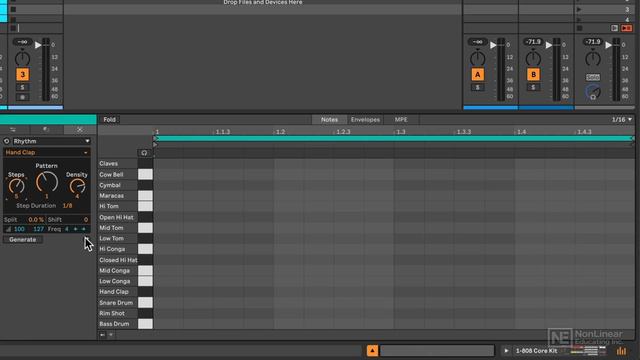Click the piano key for Hi Tom
640x360 pixels.
[145, 206]
